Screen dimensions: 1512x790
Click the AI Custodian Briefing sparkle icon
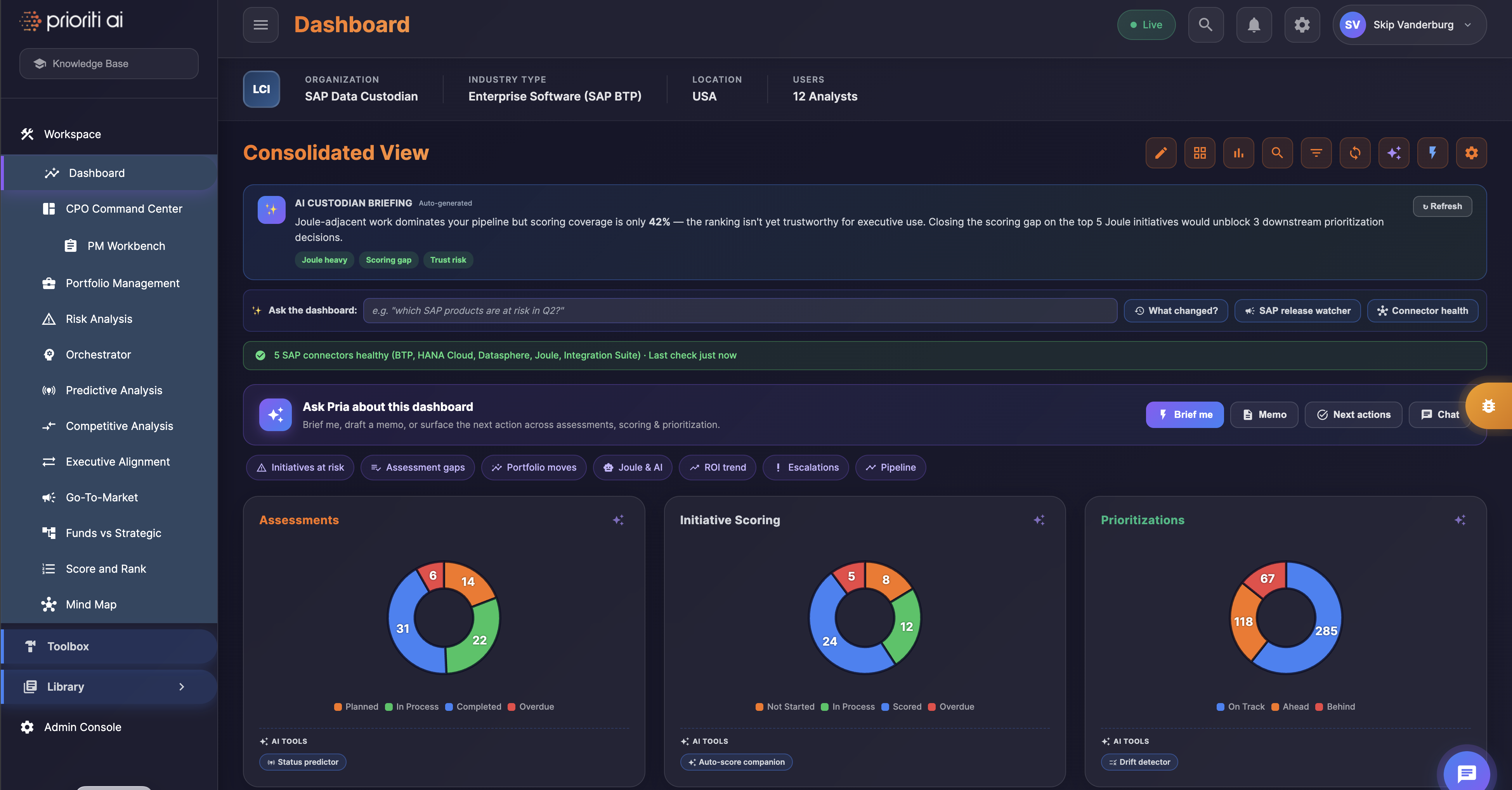click(x=271, y=210)
